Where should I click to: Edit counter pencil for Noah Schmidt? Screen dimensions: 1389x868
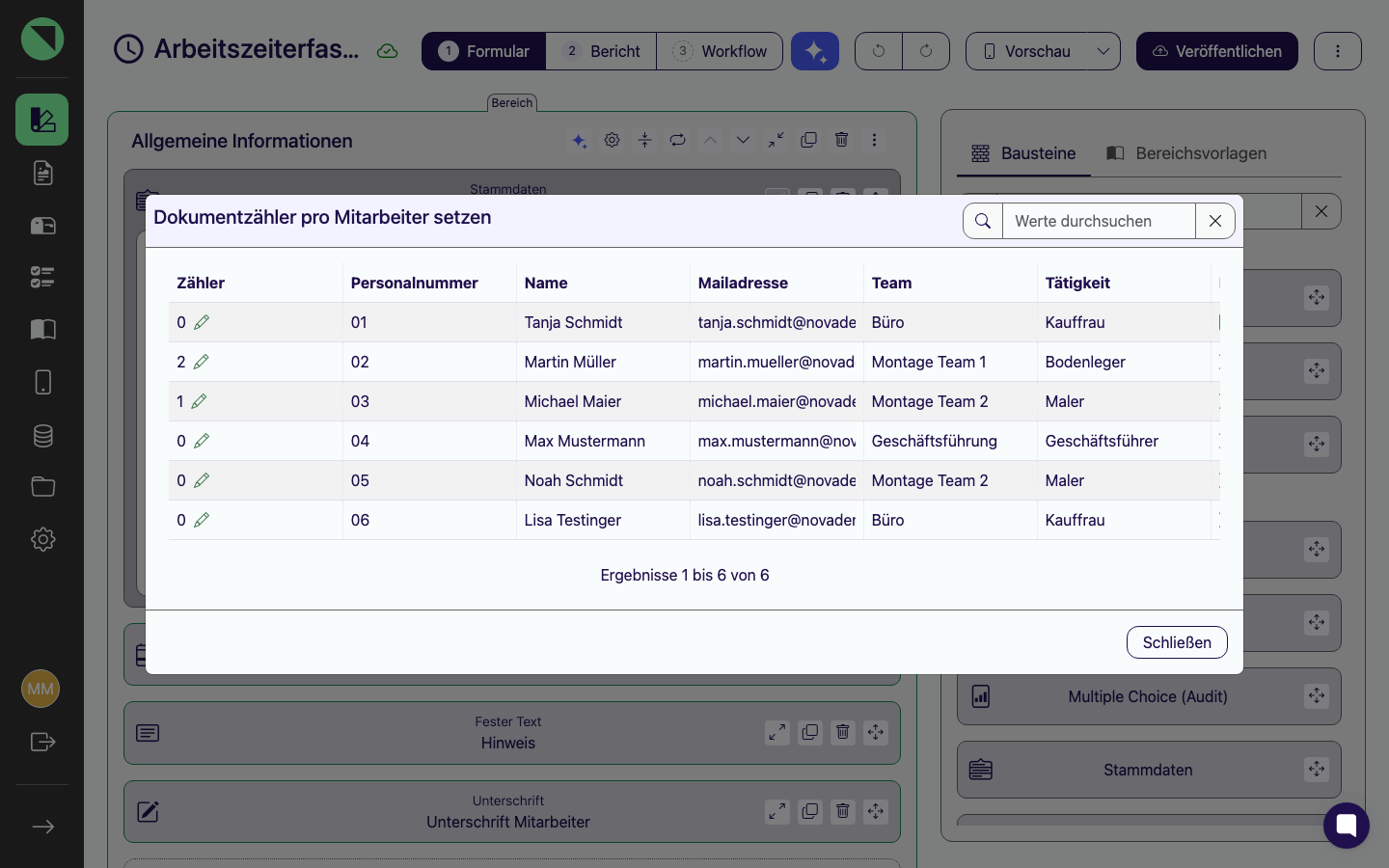(202, 480)
